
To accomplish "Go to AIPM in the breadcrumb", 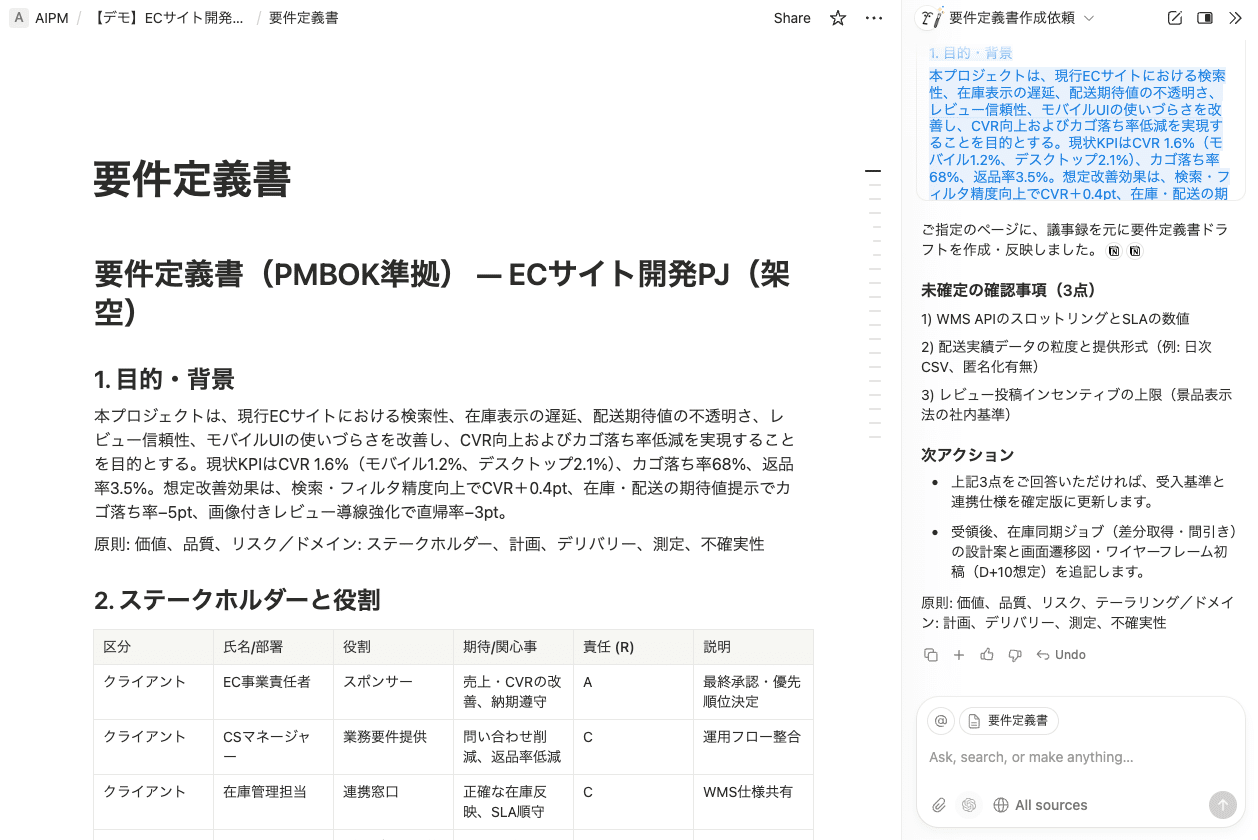I will (52, 18).
